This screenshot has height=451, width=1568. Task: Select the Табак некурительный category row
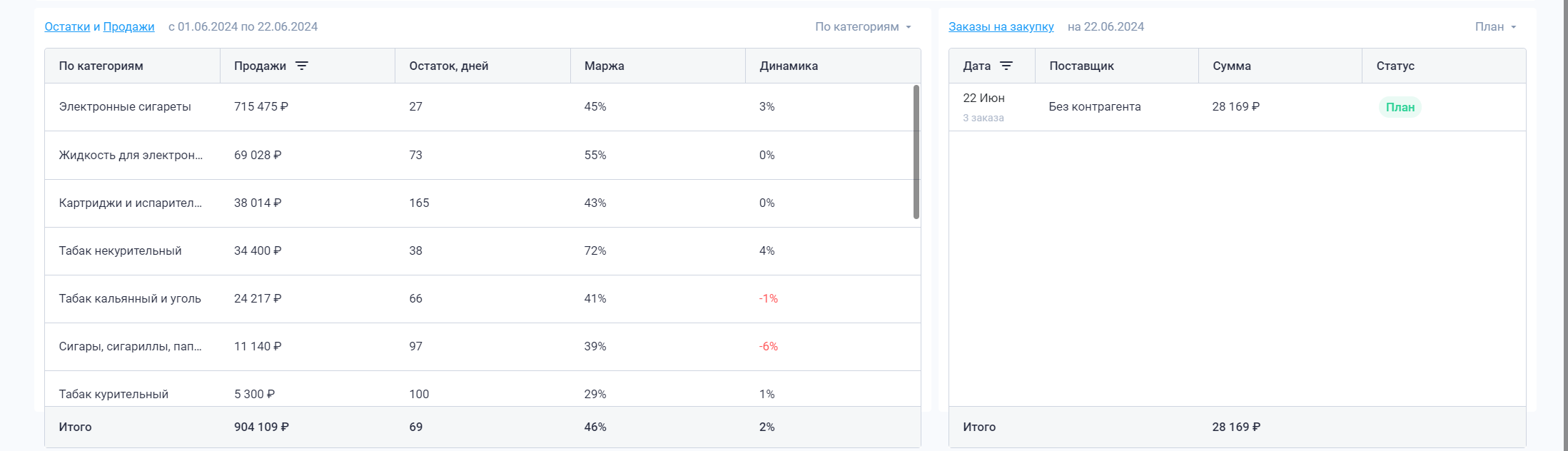coord(120,251)
